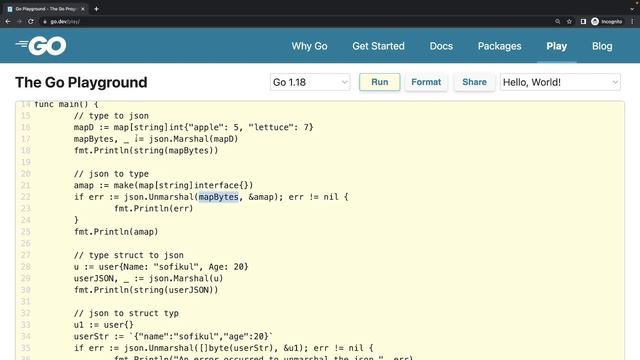Click line "amap := make(map[string]interface{})"
640x360 pixels.
click(163, 185)
